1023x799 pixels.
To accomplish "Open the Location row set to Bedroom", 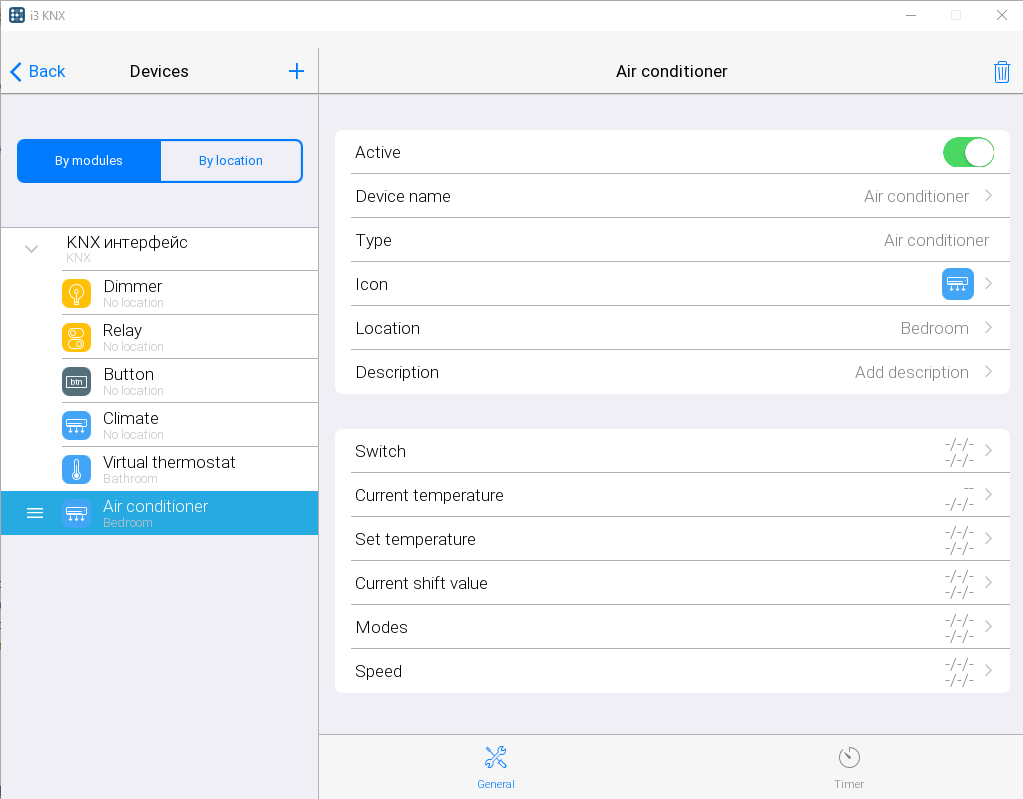I will tap(672, 328).
